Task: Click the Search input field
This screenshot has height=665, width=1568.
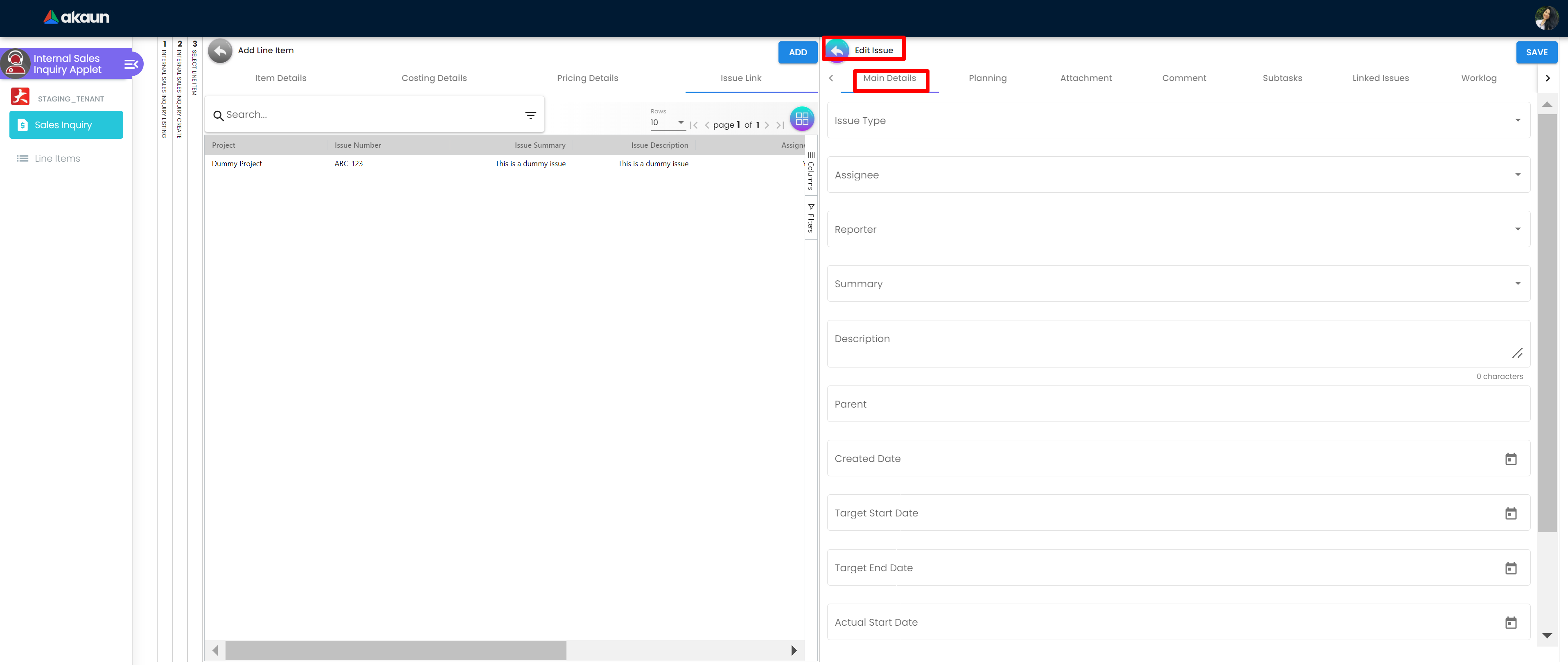Action: tap(365, 115)
